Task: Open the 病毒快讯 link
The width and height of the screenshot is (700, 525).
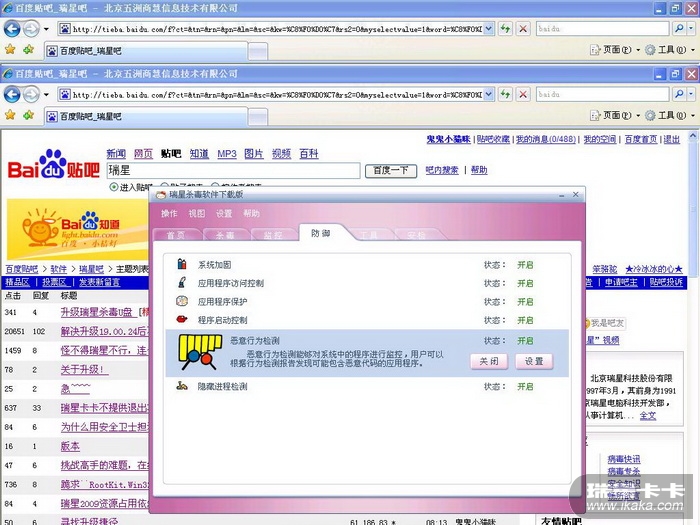Action: click(x=624, y=458)
